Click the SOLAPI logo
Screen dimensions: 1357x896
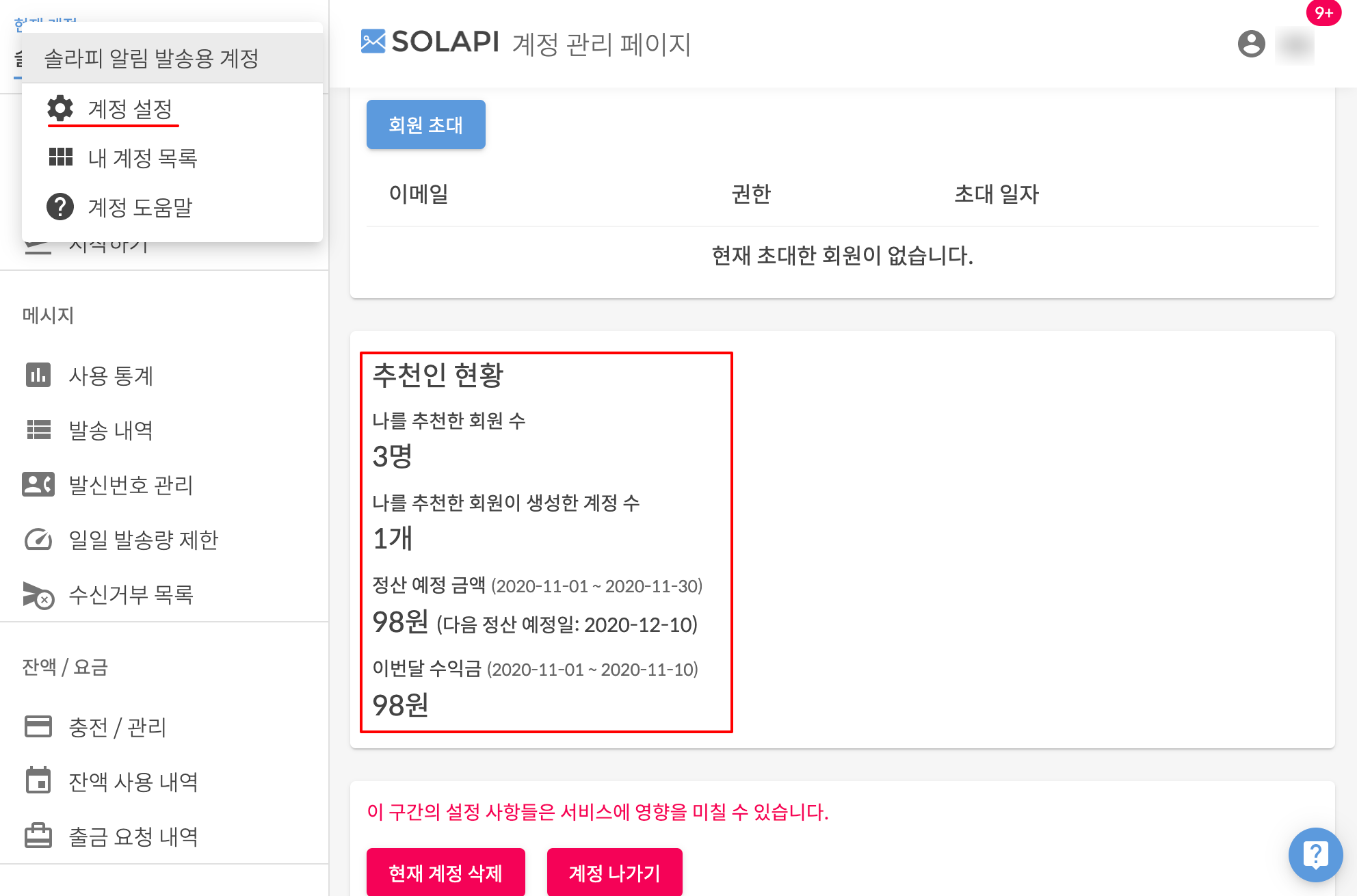tap(430, 42)
